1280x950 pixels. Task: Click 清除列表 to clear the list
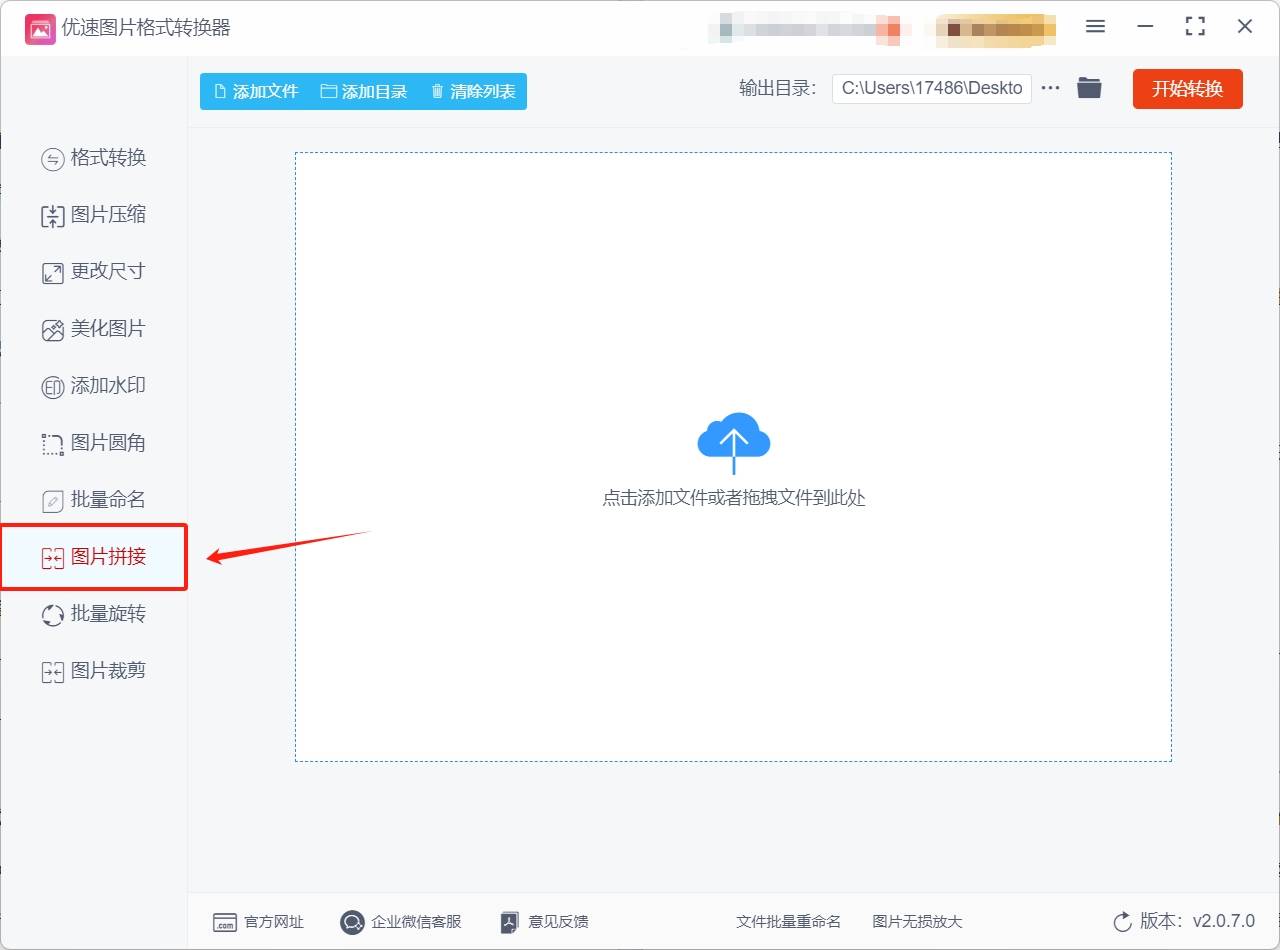coord(473,91)
